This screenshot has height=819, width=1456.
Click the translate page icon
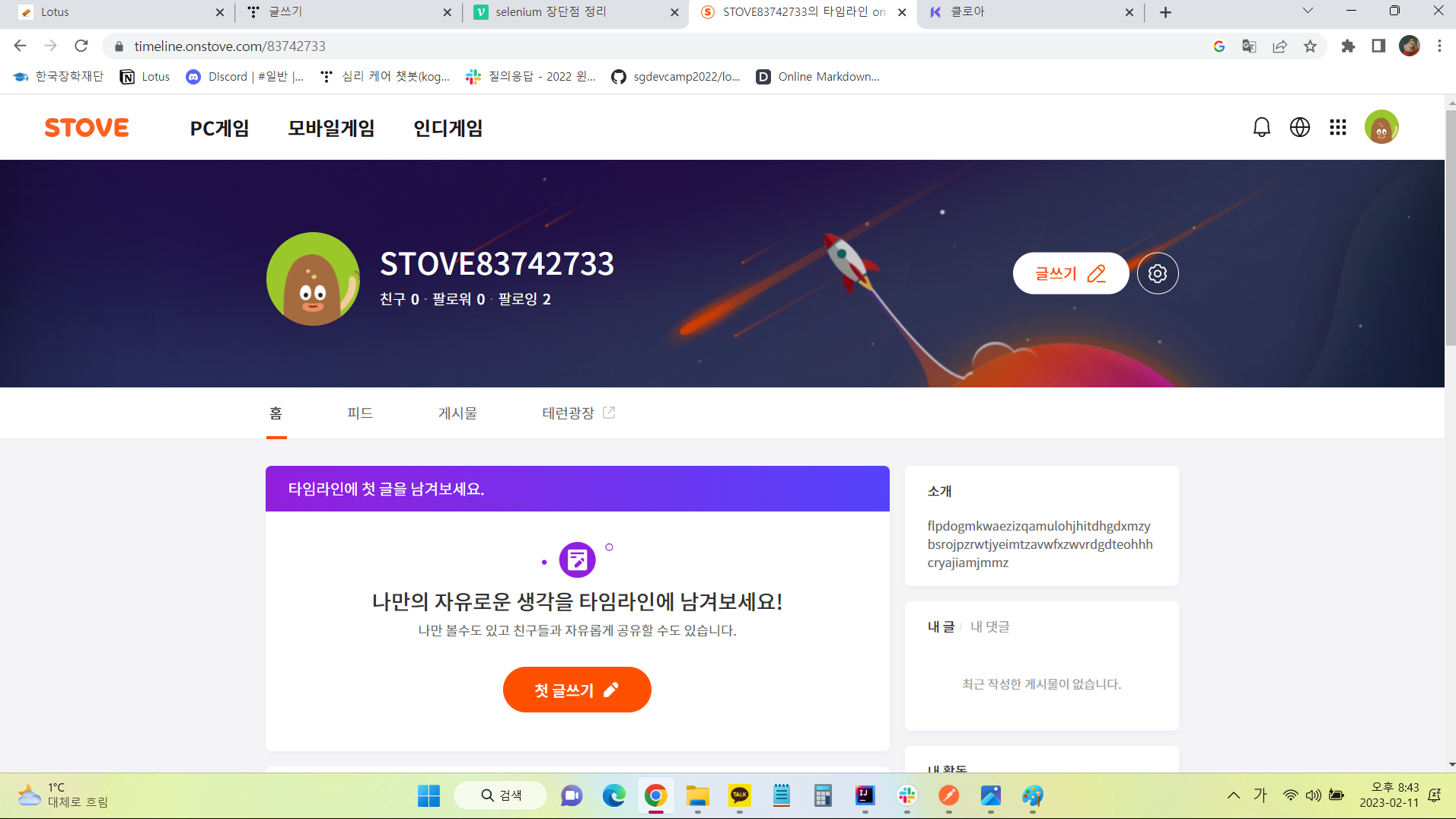coord(1249,46)
